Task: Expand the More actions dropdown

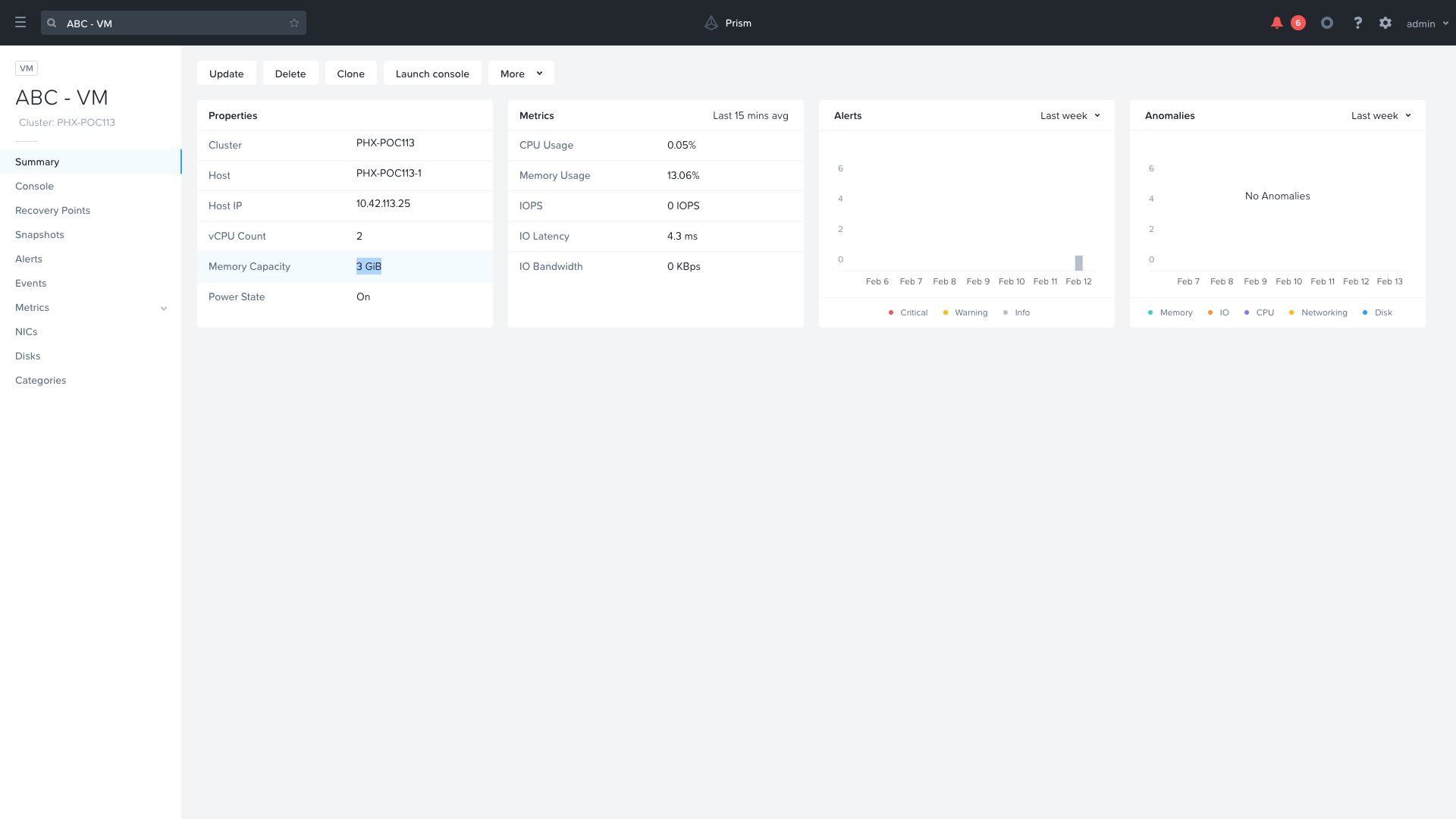Action: click(x=521, y=74)
